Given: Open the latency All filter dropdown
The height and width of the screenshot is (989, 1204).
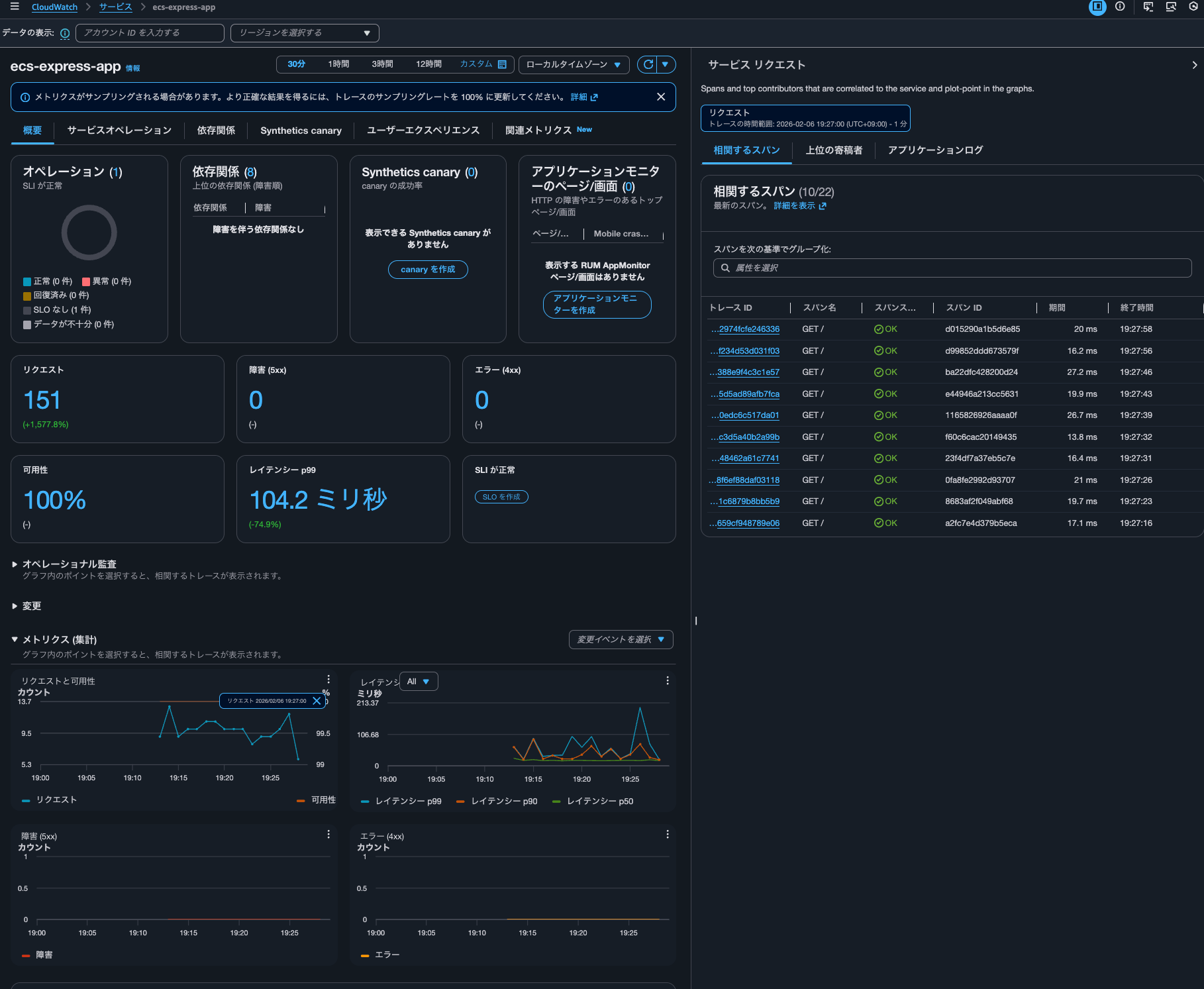Looking at the screenshot, I should click(x=419, y=682).
